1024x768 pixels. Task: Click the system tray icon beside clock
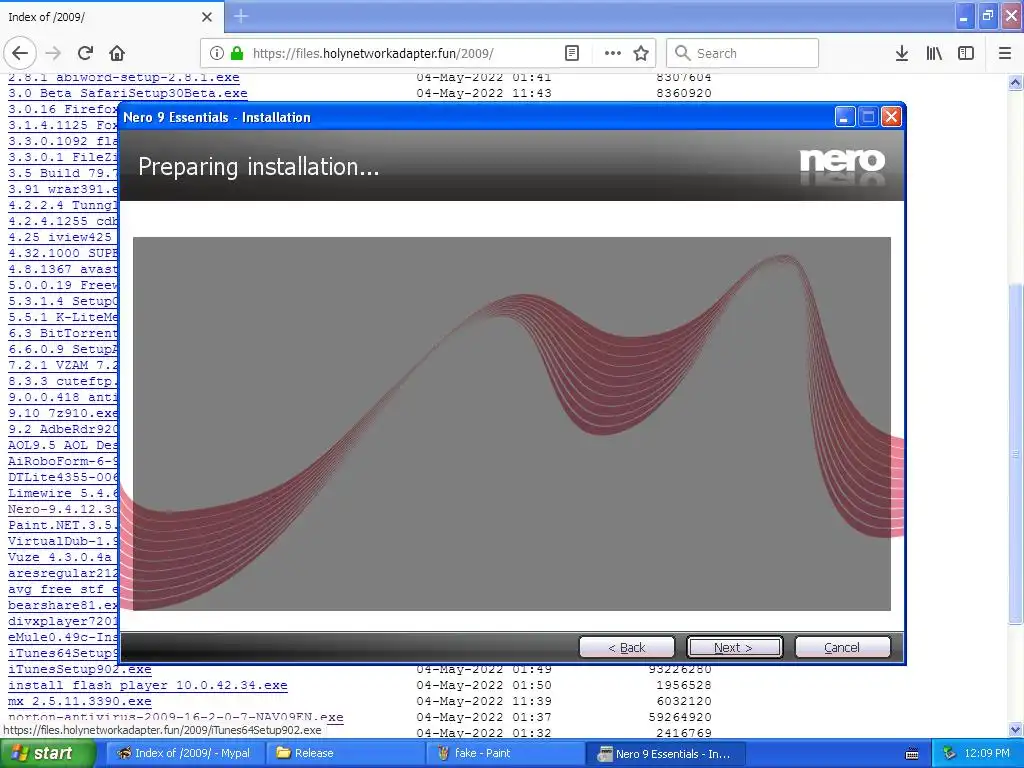[x=949, y=753]
